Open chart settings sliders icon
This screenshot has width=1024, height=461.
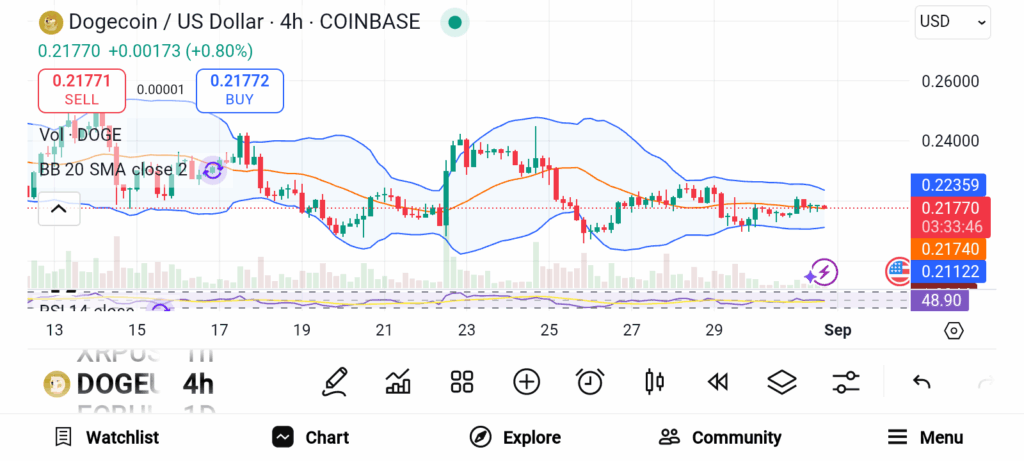pyautogui.click(x=846, y=381)
